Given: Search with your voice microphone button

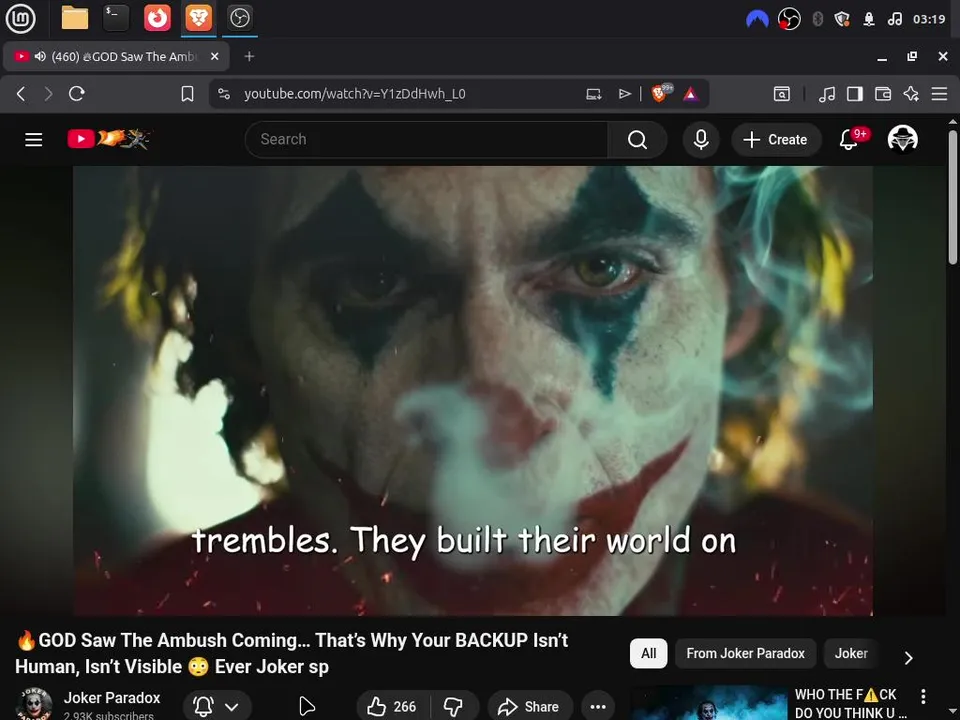Looking at the screenshot, I should pyautogui.click(x=701, y=140).
